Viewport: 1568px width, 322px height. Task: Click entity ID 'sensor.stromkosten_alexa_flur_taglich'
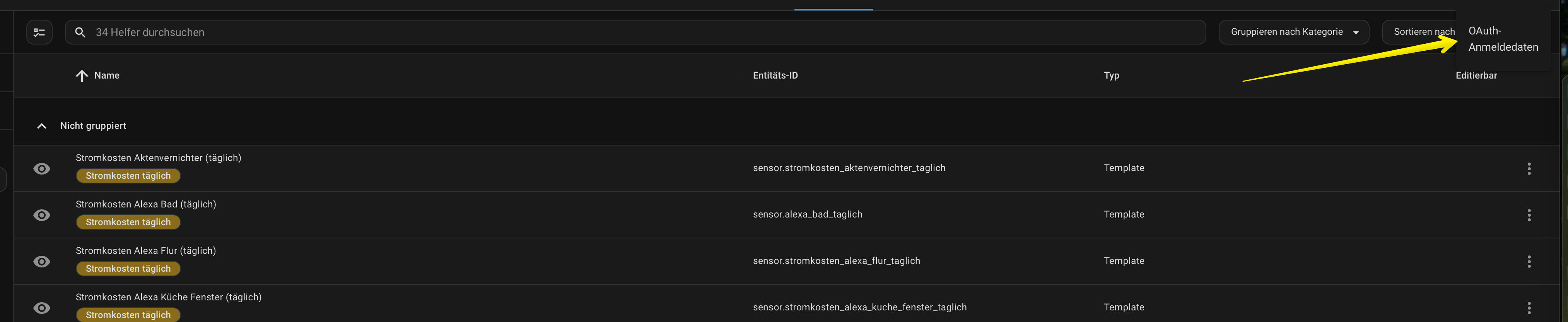836,260
